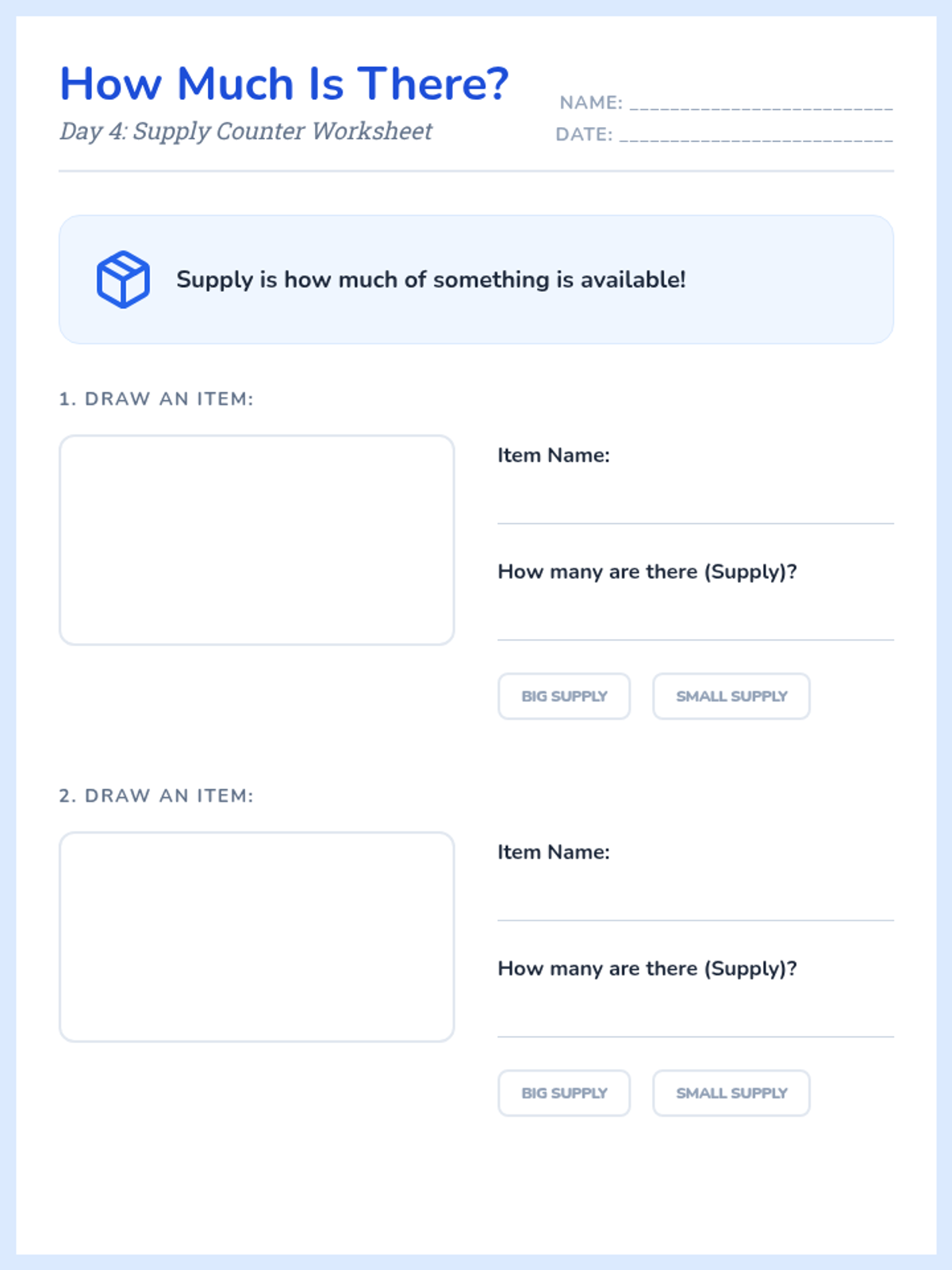The image size is (952, 1270).
Task: Click the NAME blank line field
Action: [x=760, y=102]
